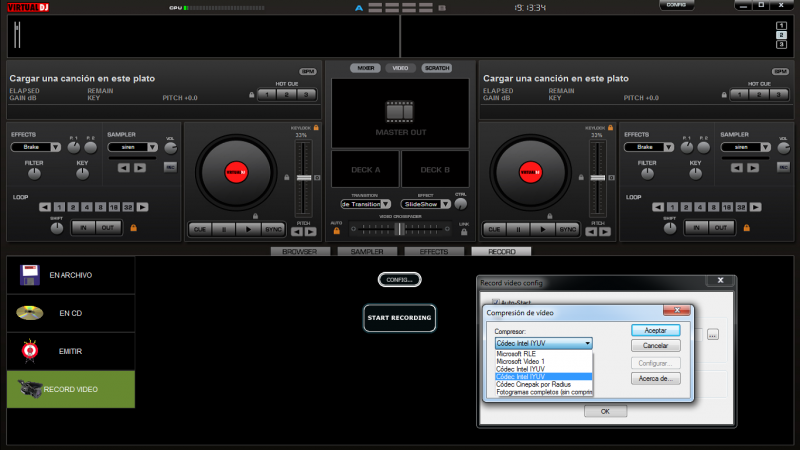Click the Acerca de... button
The width and height of the screenshot is (800, 450).
point(656,379)
